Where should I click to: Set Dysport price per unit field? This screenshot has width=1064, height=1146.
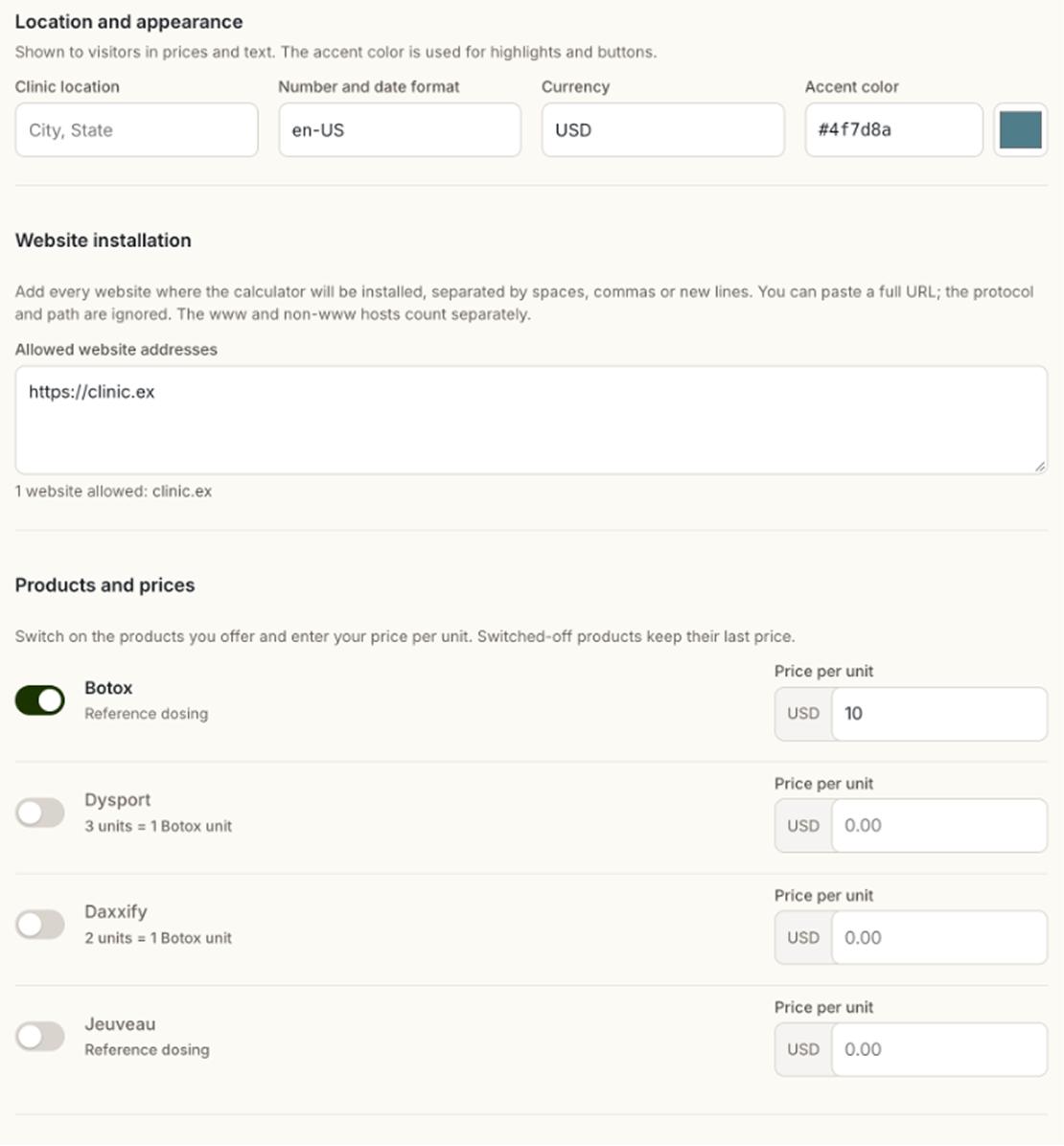pyautogui.click(x=939, y=825)
